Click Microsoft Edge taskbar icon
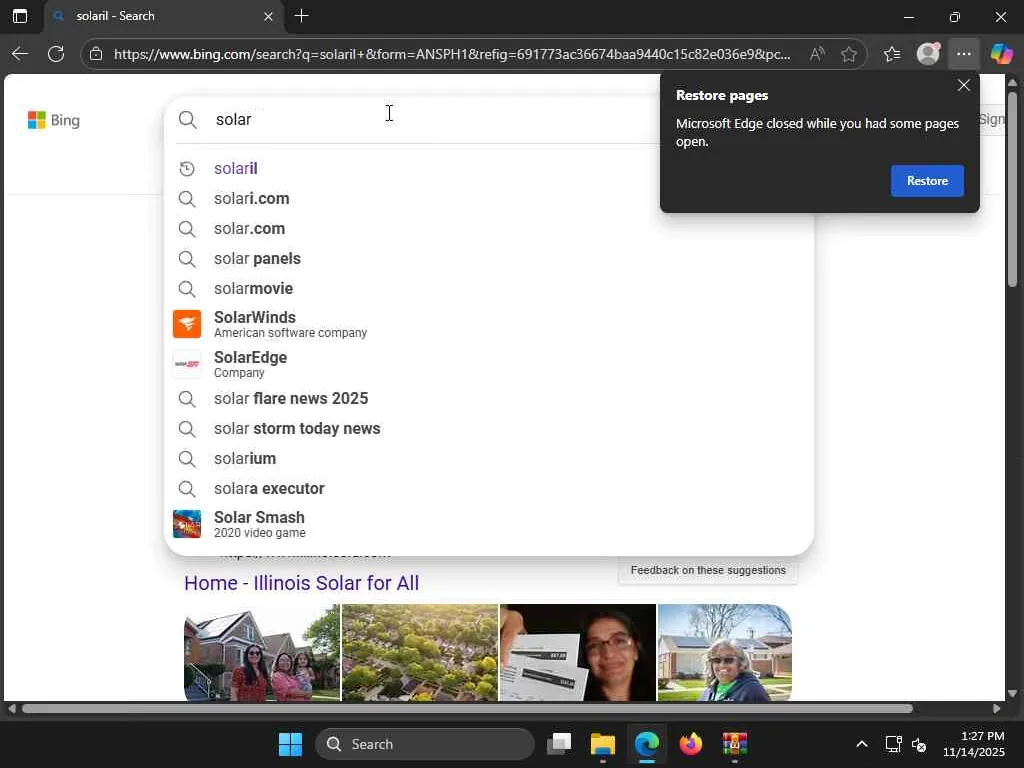Image resolution: width=1024 pixels, height=768 pixels. (x=647, y=744)
